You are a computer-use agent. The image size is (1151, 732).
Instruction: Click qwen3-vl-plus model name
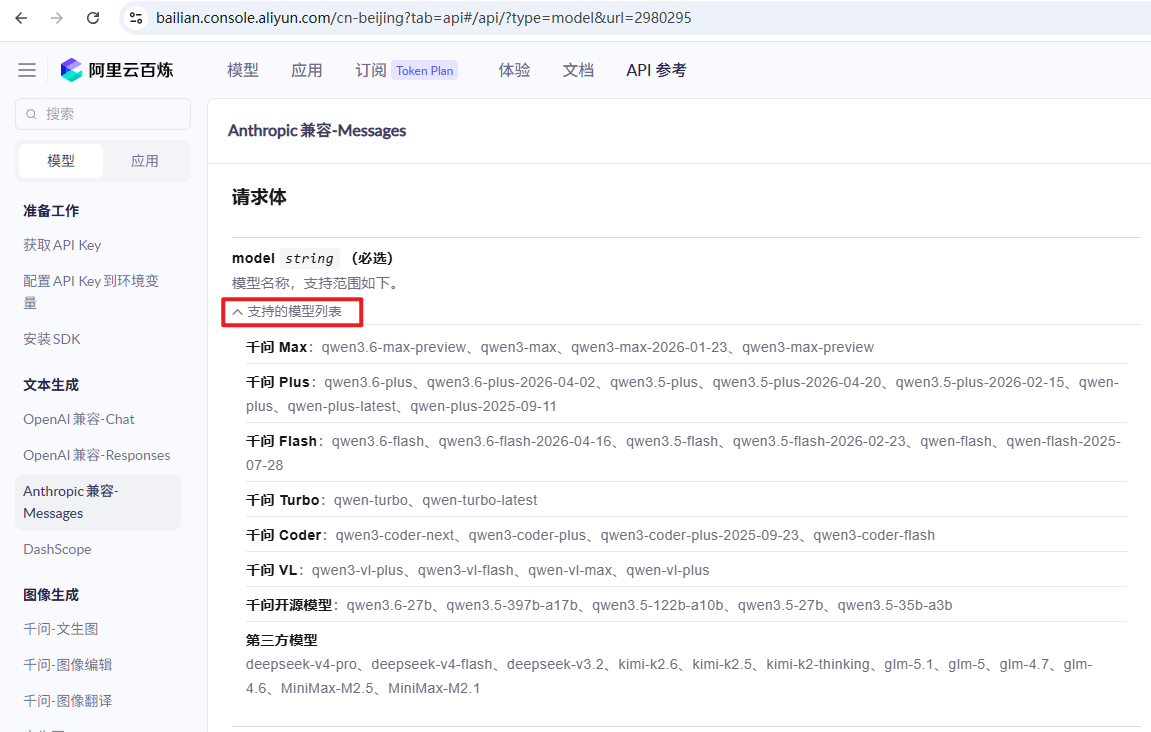tap(357, 570)
